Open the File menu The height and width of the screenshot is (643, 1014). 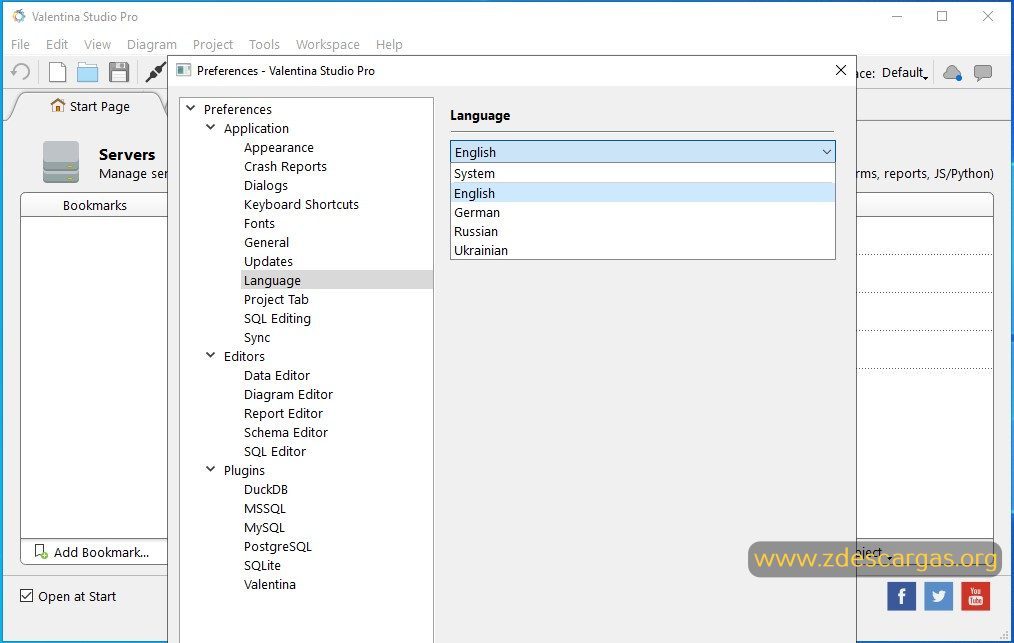click(x=20, y=44)
